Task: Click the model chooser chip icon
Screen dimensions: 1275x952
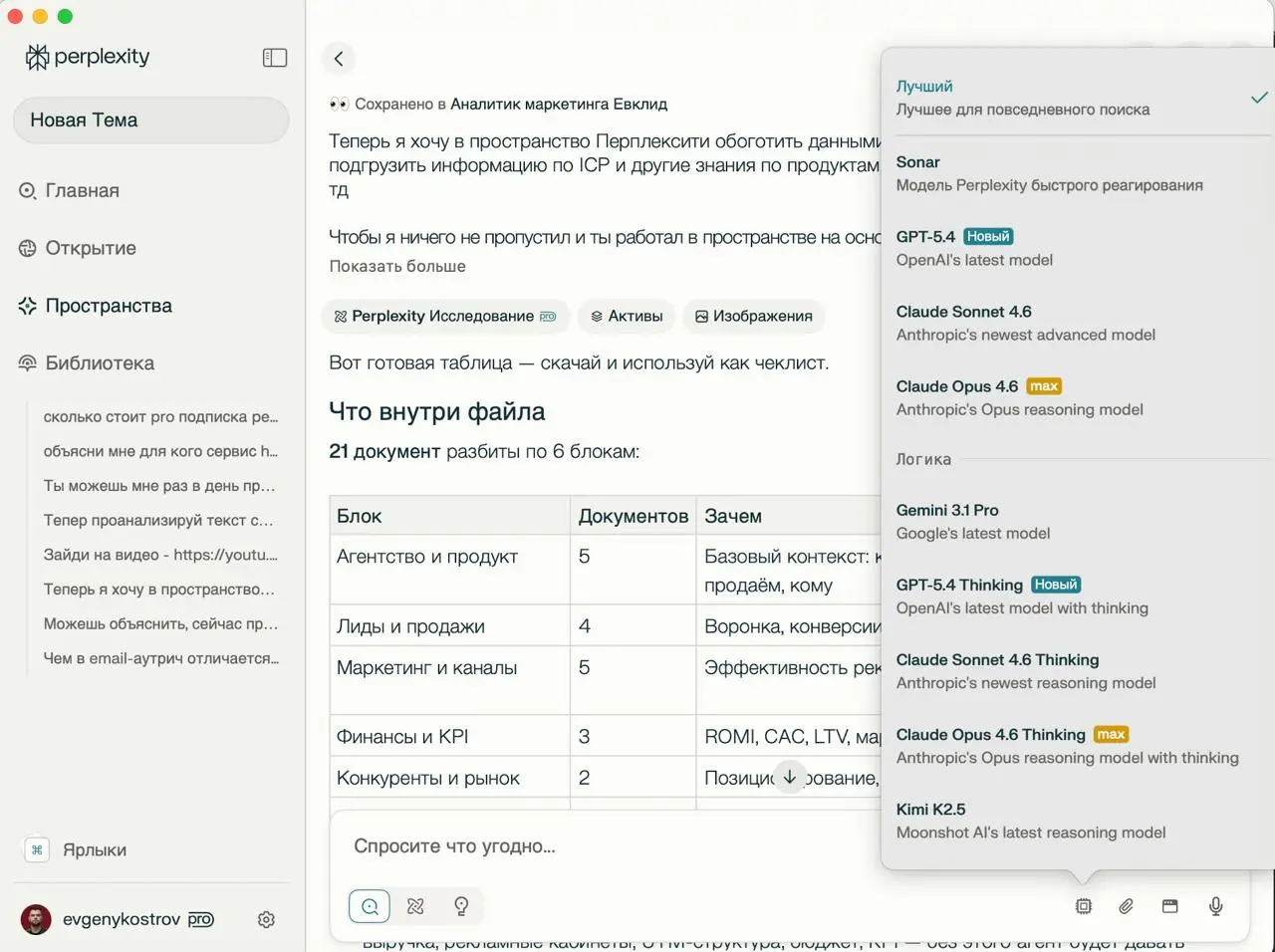Action: pos(1084,906)
